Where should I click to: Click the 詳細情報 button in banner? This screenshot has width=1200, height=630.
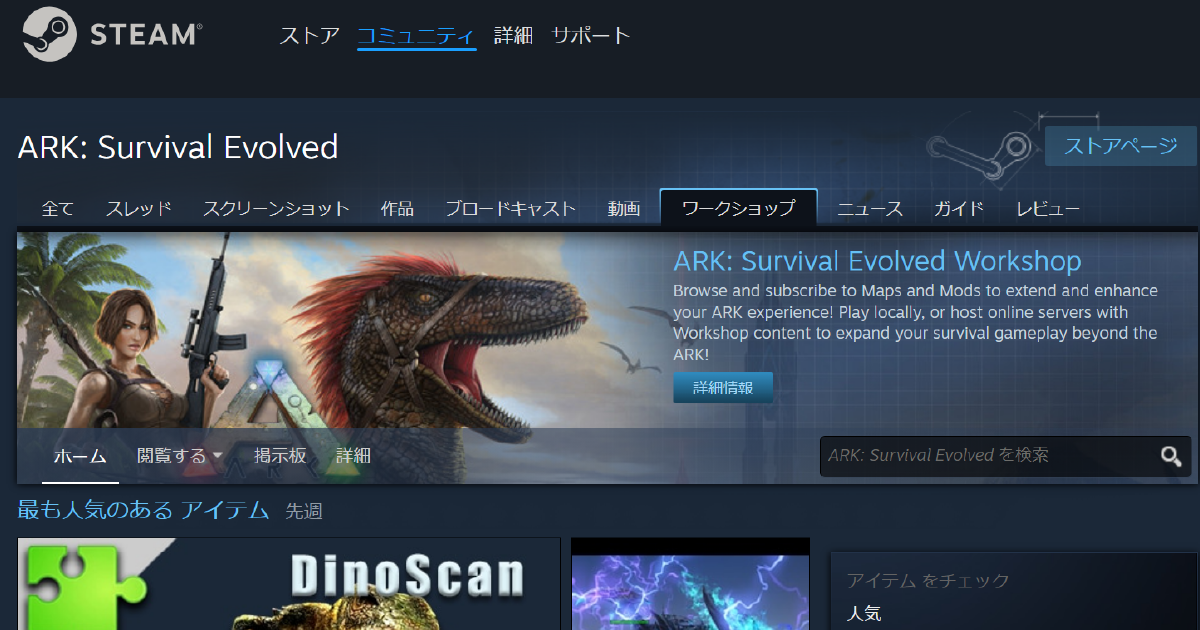(722, 388)
